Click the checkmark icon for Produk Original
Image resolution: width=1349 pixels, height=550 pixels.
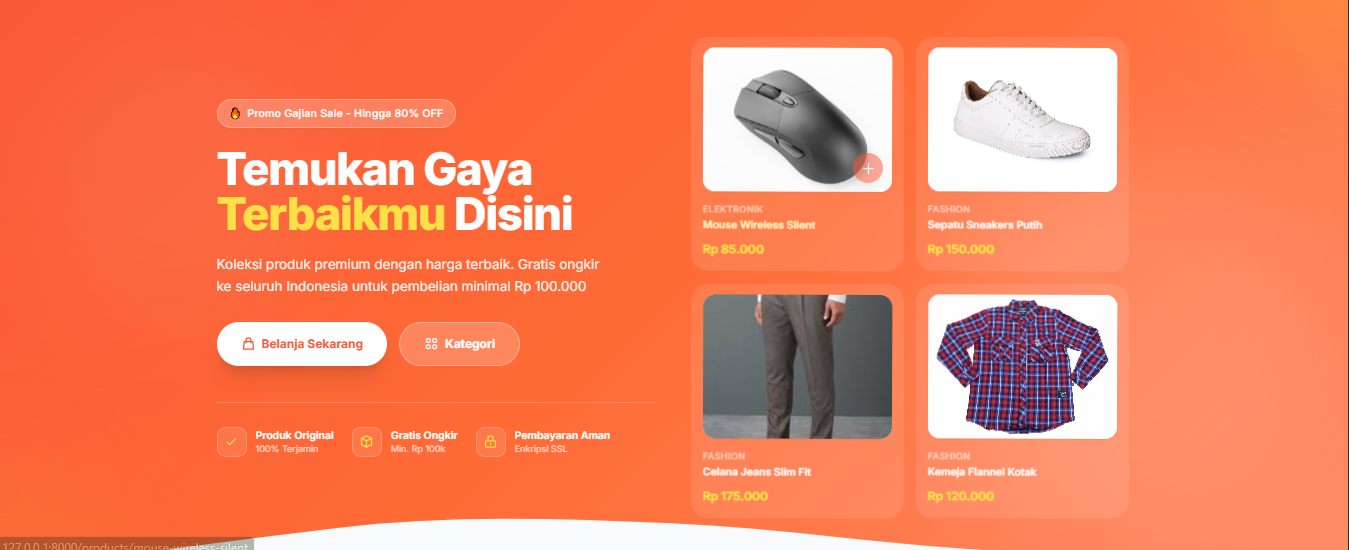click(231, 442)
